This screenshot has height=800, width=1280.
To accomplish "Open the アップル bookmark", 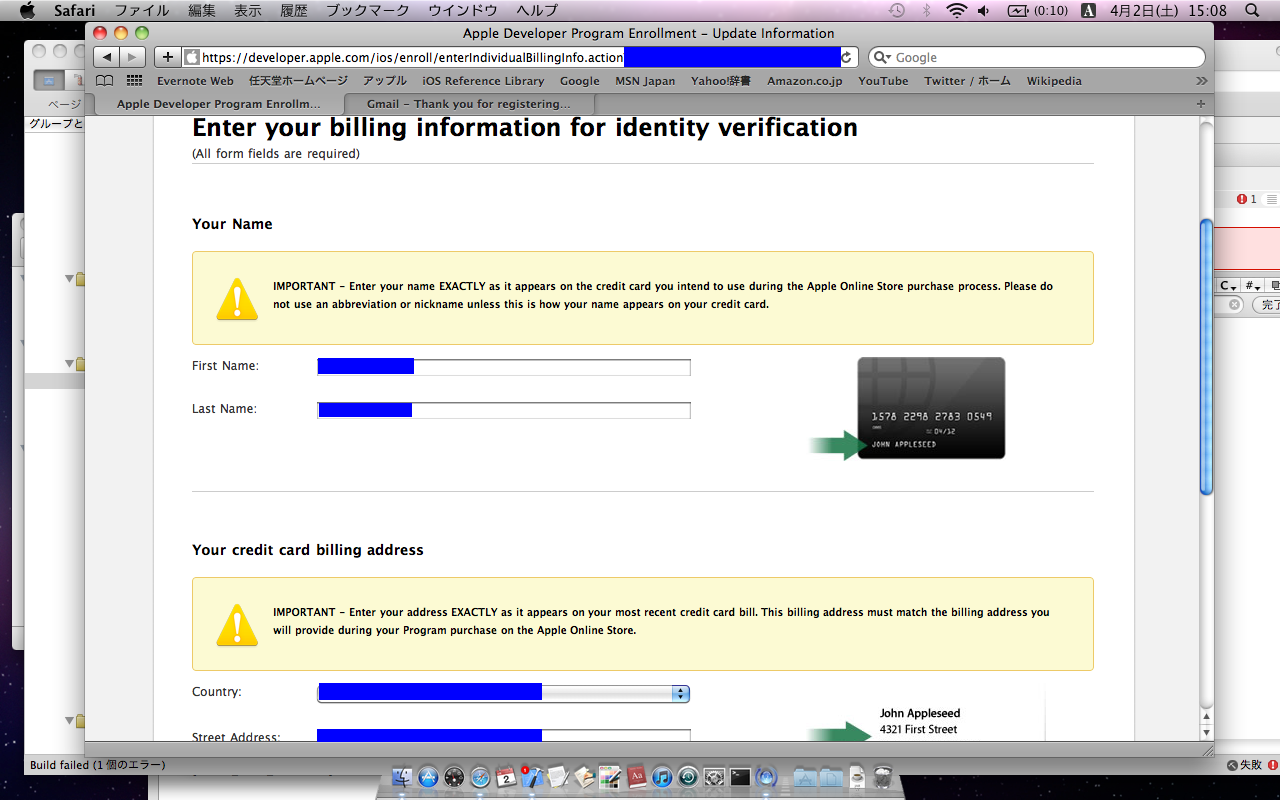I will (x=385, y=81).
